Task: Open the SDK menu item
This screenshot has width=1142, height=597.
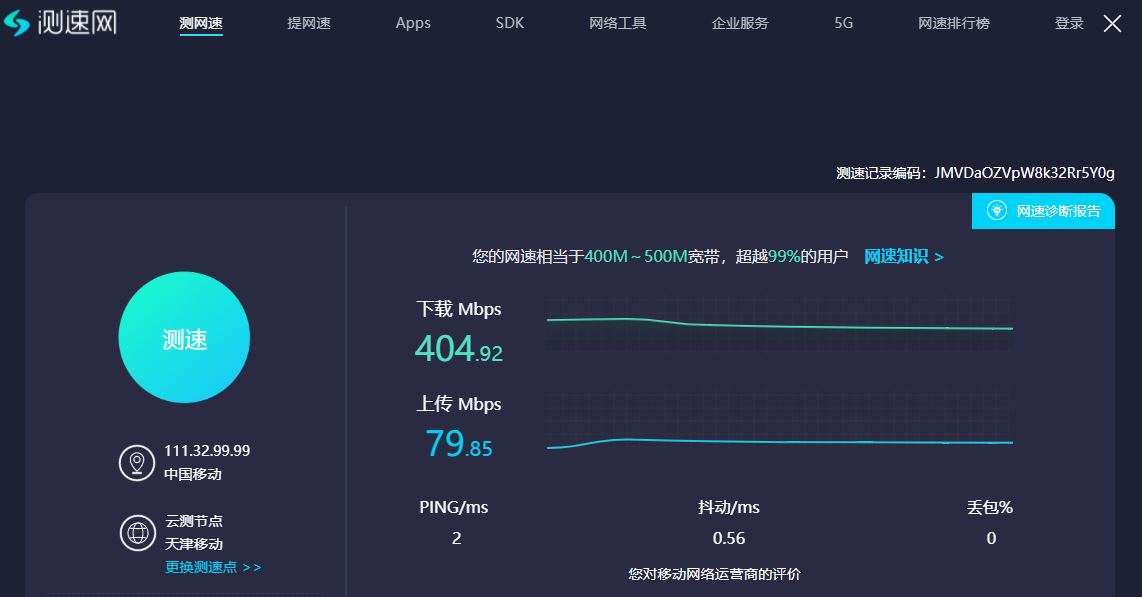Action: [x=510, y=23]
